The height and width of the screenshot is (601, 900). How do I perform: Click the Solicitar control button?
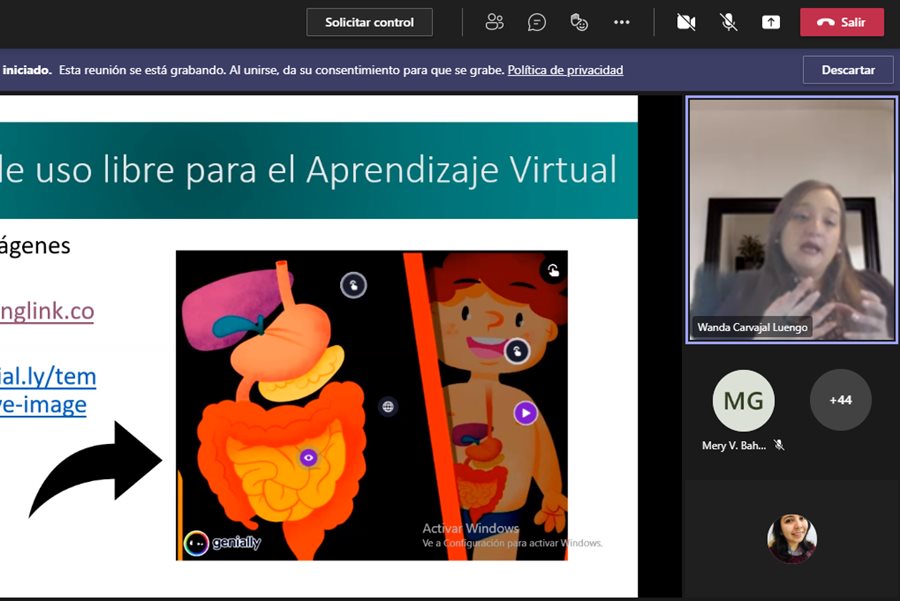coord(369,22)
